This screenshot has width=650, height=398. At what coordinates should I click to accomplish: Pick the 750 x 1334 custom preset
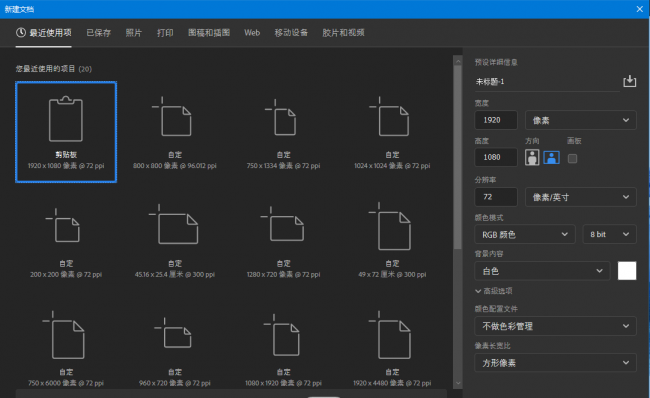284,132
